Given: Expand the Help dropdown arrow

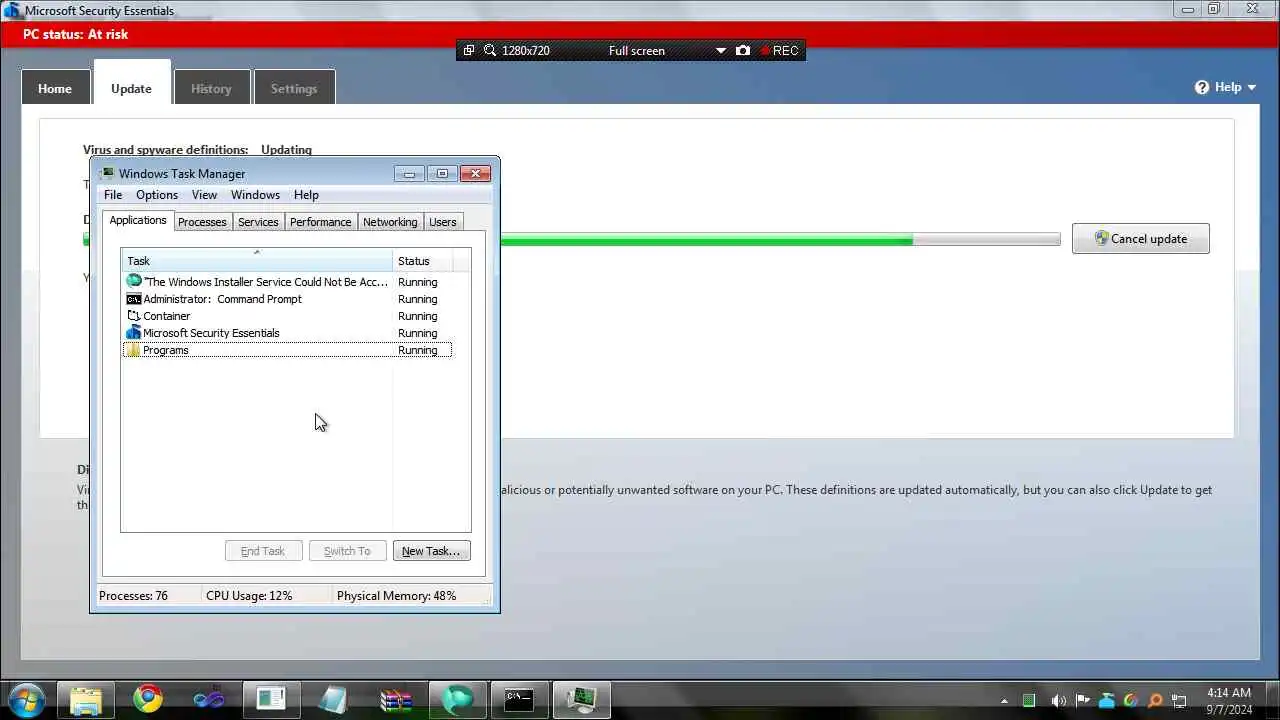Looking at the screenshot, I should click(x=1252, y=88).
